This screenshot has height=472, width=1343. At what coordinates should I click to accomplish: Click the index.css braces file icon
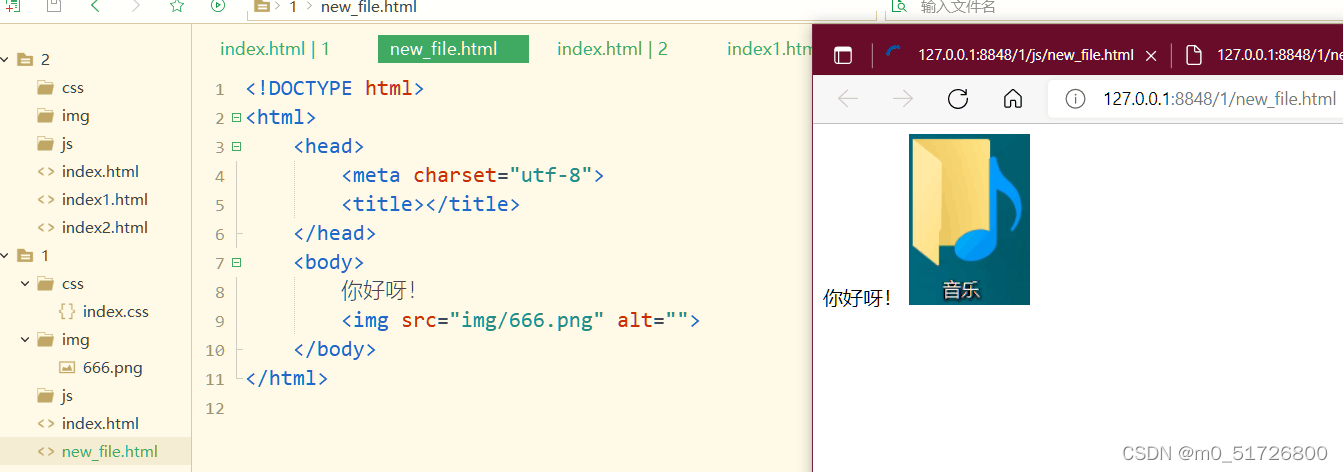click(x=67, y=312)
